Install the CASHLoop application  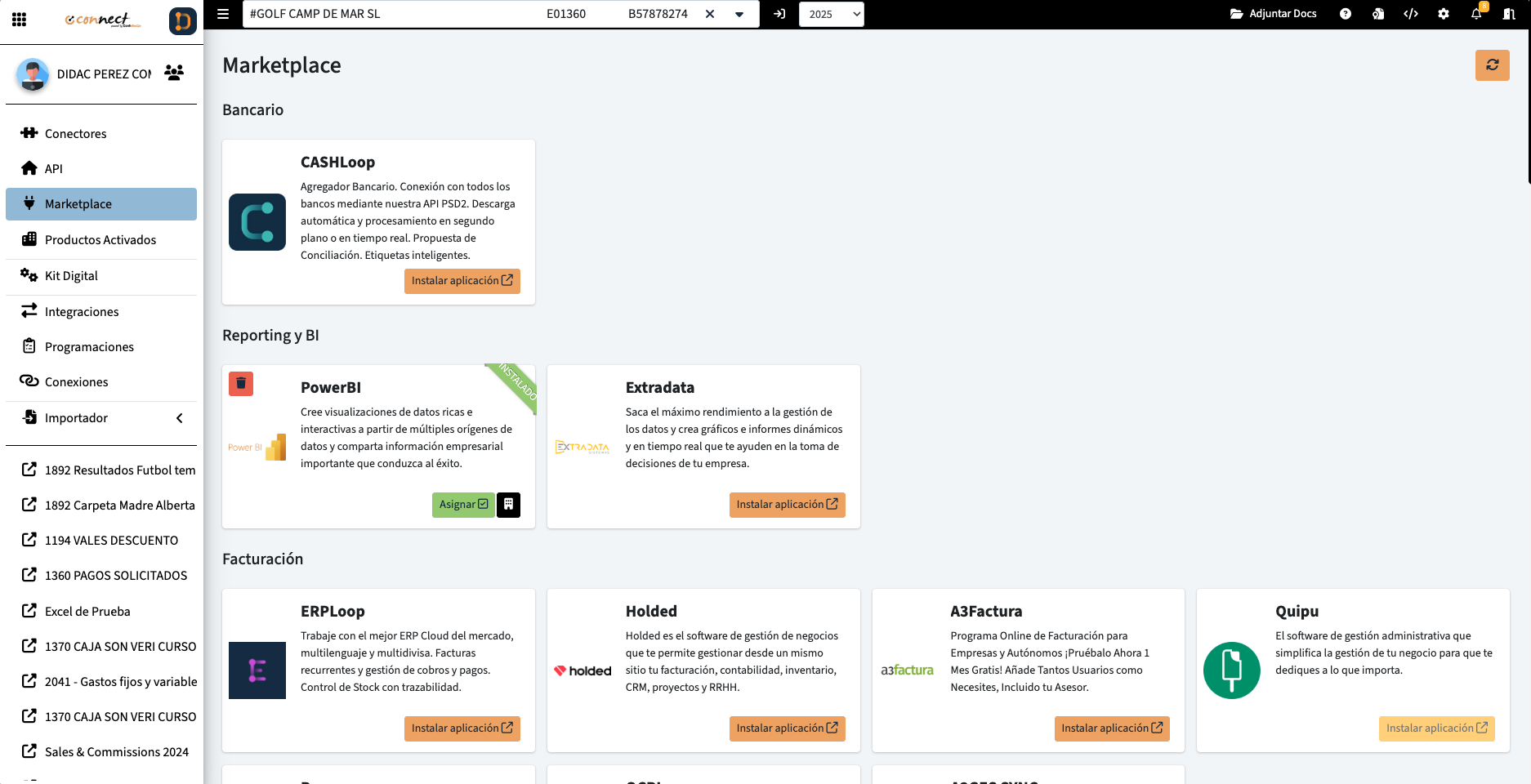coord(462,281)
